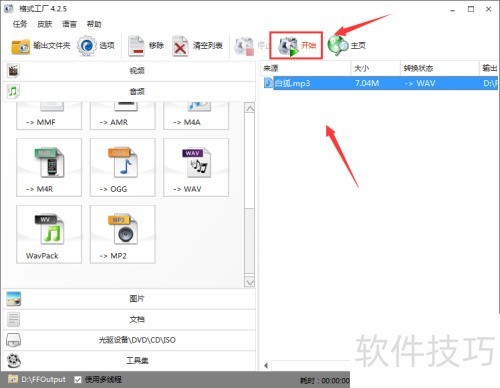Click the 移除 remove button

[x=146, y=46]
